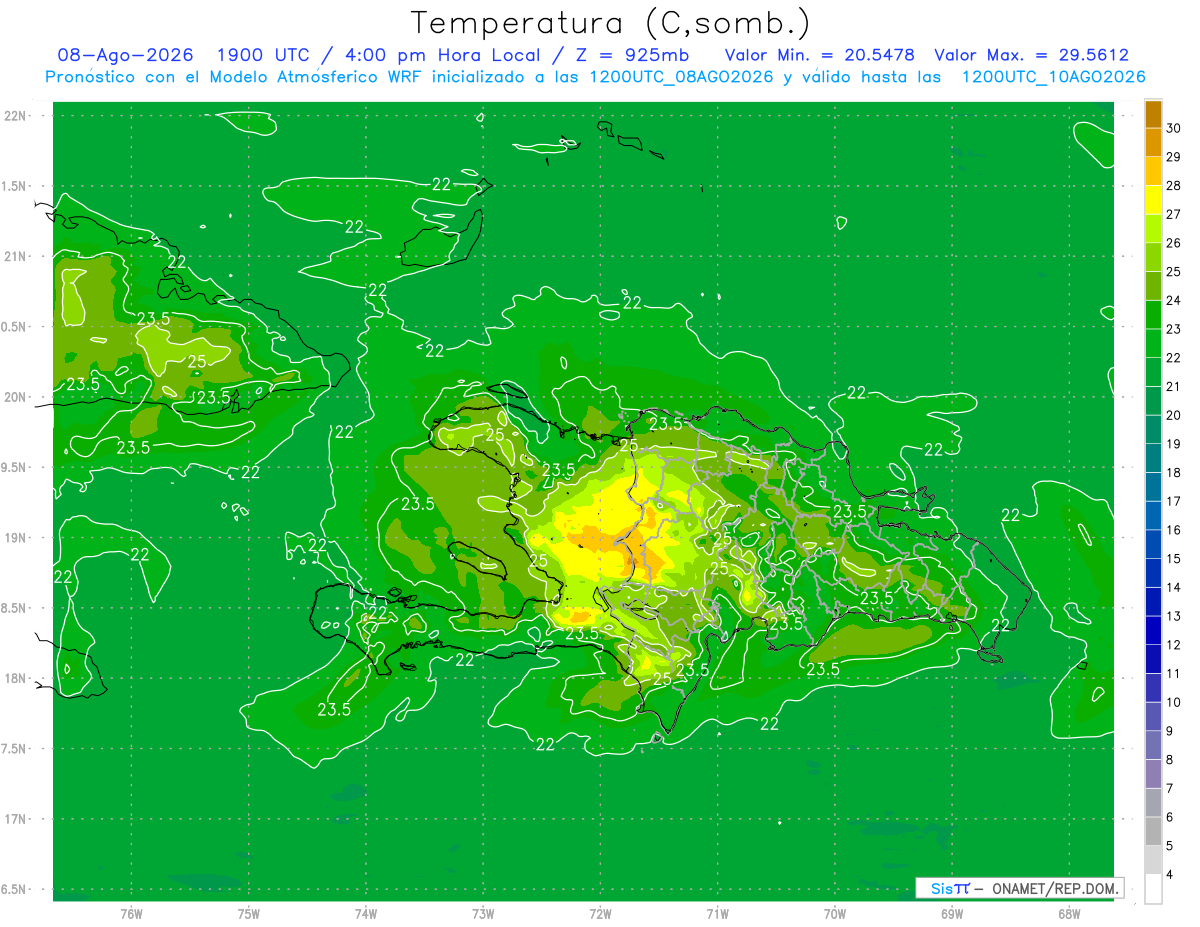Pick the dark blue swatch between legend 12 and 13
The height and width of the screenshot is (927, 1200).
(x=1154, y=630)
